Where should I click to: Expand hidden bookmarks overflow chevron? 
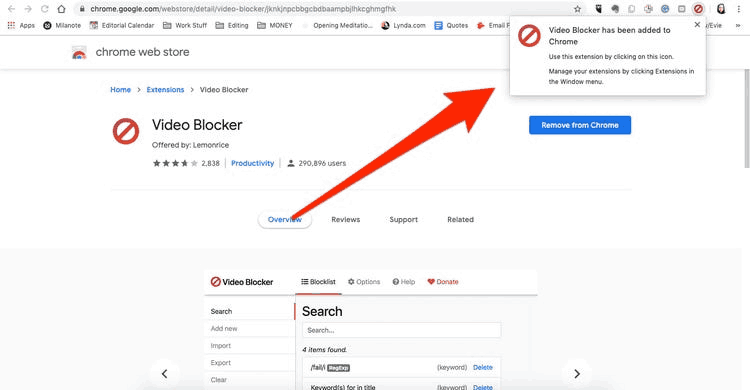click(x=738, y=25)
